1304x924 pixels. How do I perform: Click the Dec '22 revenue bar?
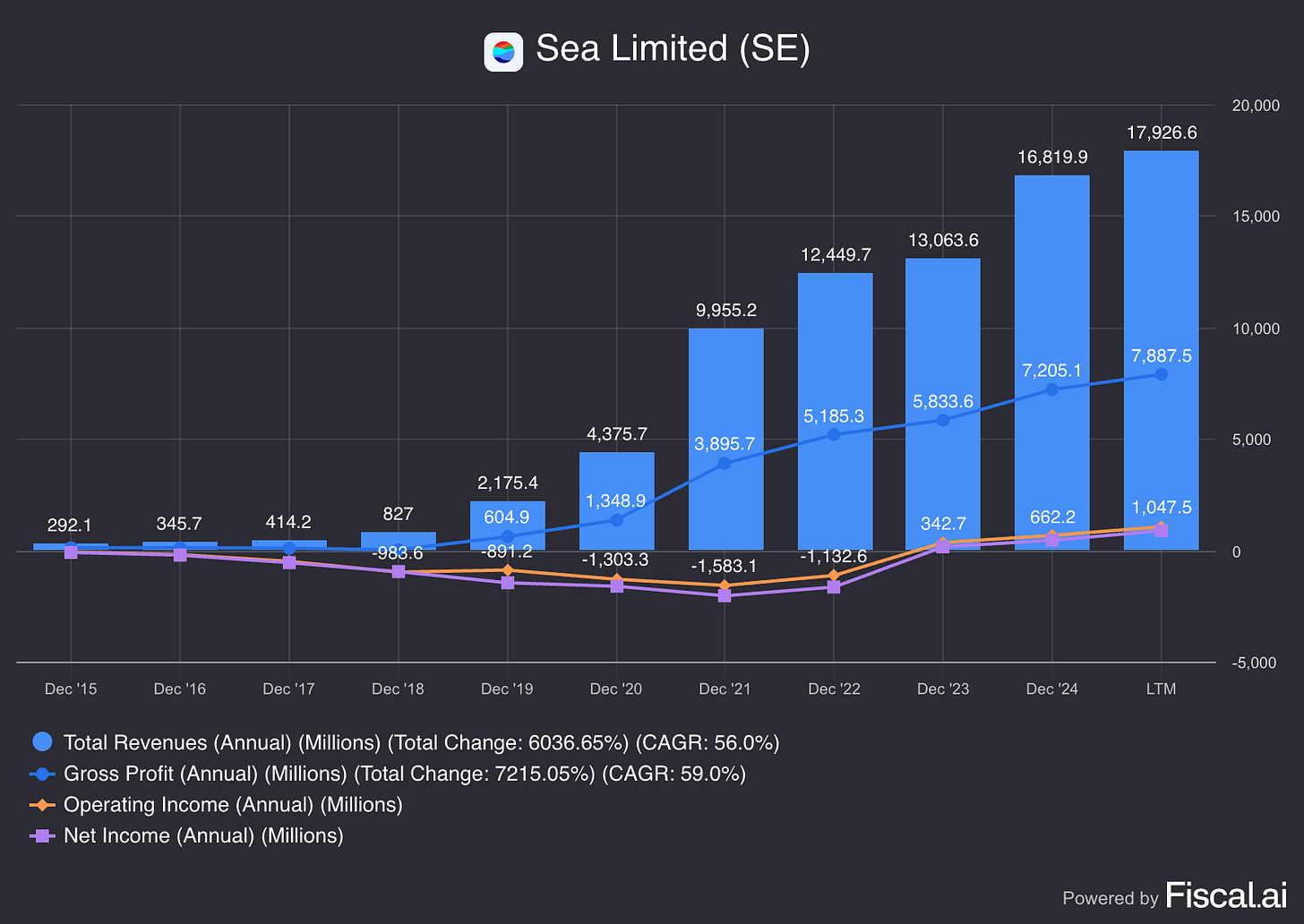click(834, 411)
